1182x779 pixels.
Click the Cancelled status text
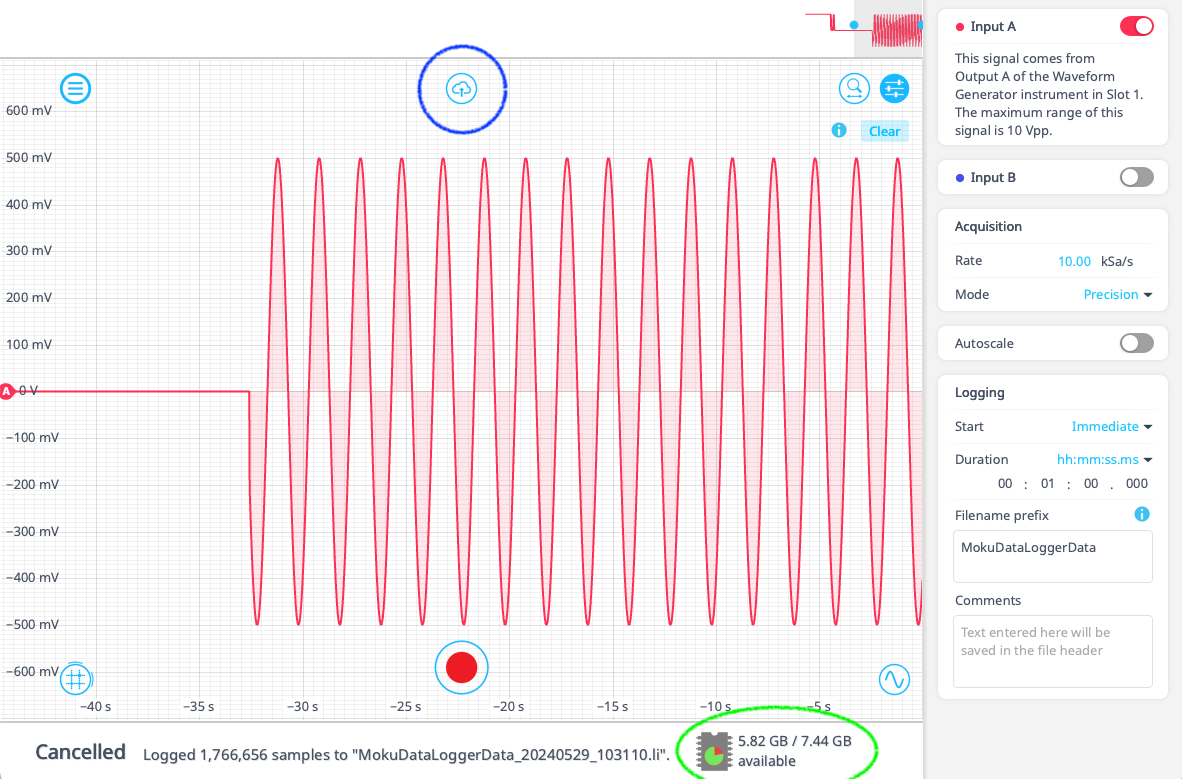pyautogui.click(x=81, y=752)
